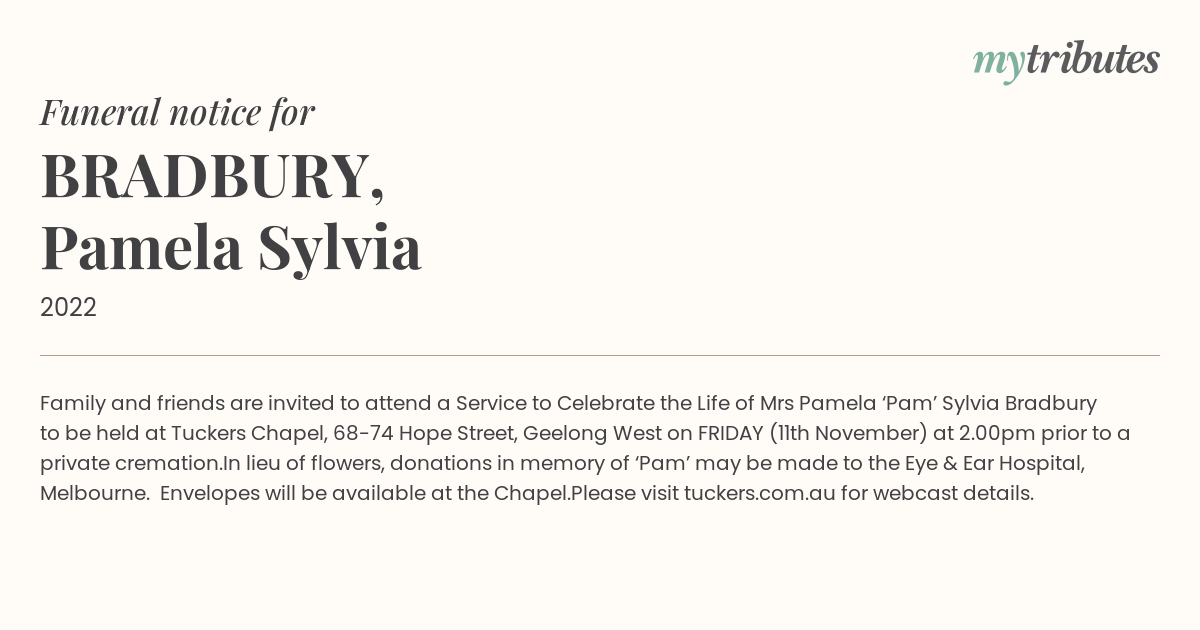Click 'private cremation' phrase
The width and height of the screenshot is (1200, 630).
click(129, 463)
